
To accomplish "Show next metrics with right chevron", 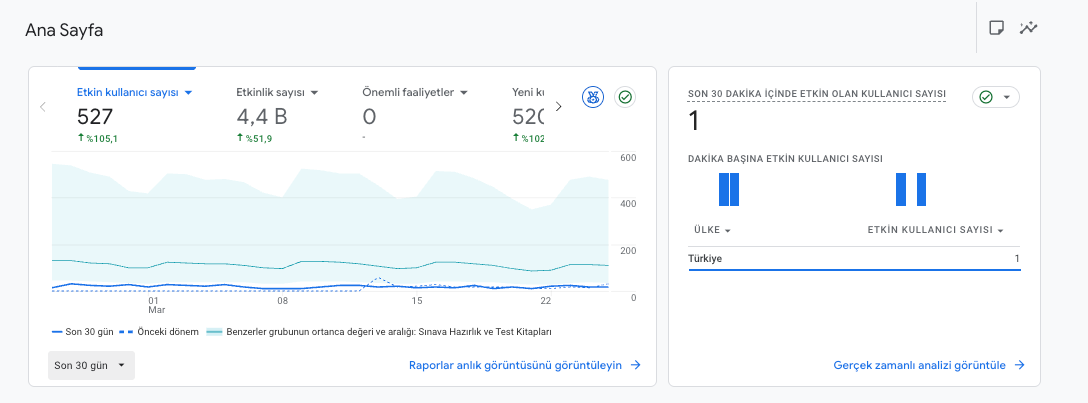I will [558, 107].
